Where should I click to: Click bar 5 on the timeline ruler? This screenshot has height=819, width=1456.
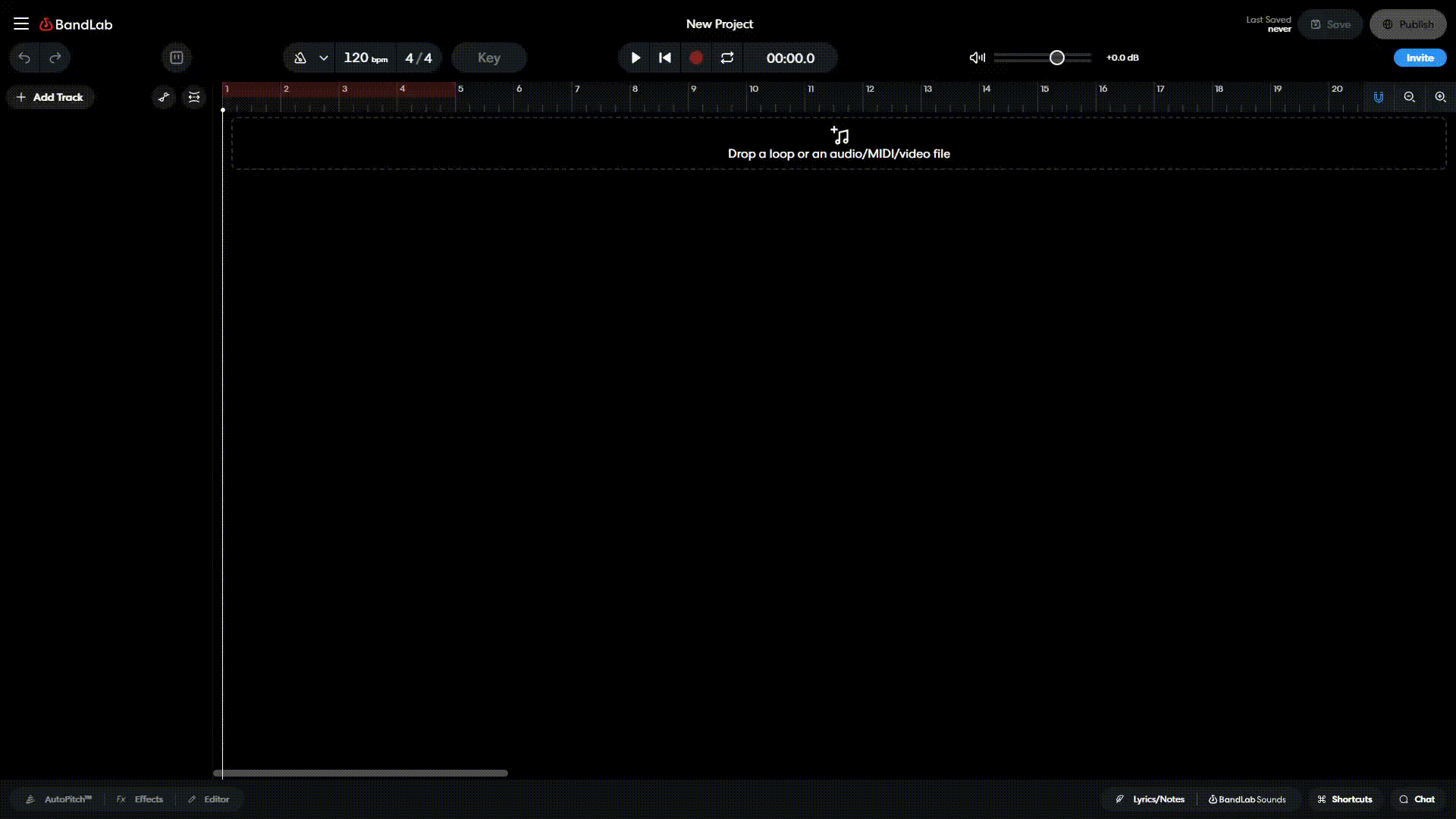coord(460,89)
